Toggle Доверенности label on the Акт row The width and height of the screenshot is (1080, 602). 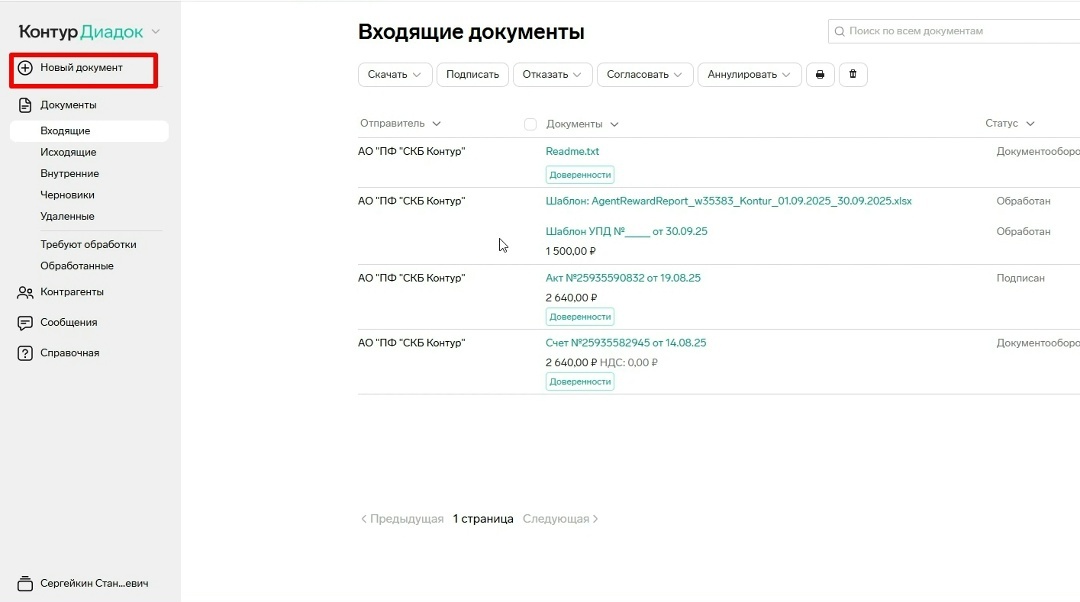tap(579, 316)
